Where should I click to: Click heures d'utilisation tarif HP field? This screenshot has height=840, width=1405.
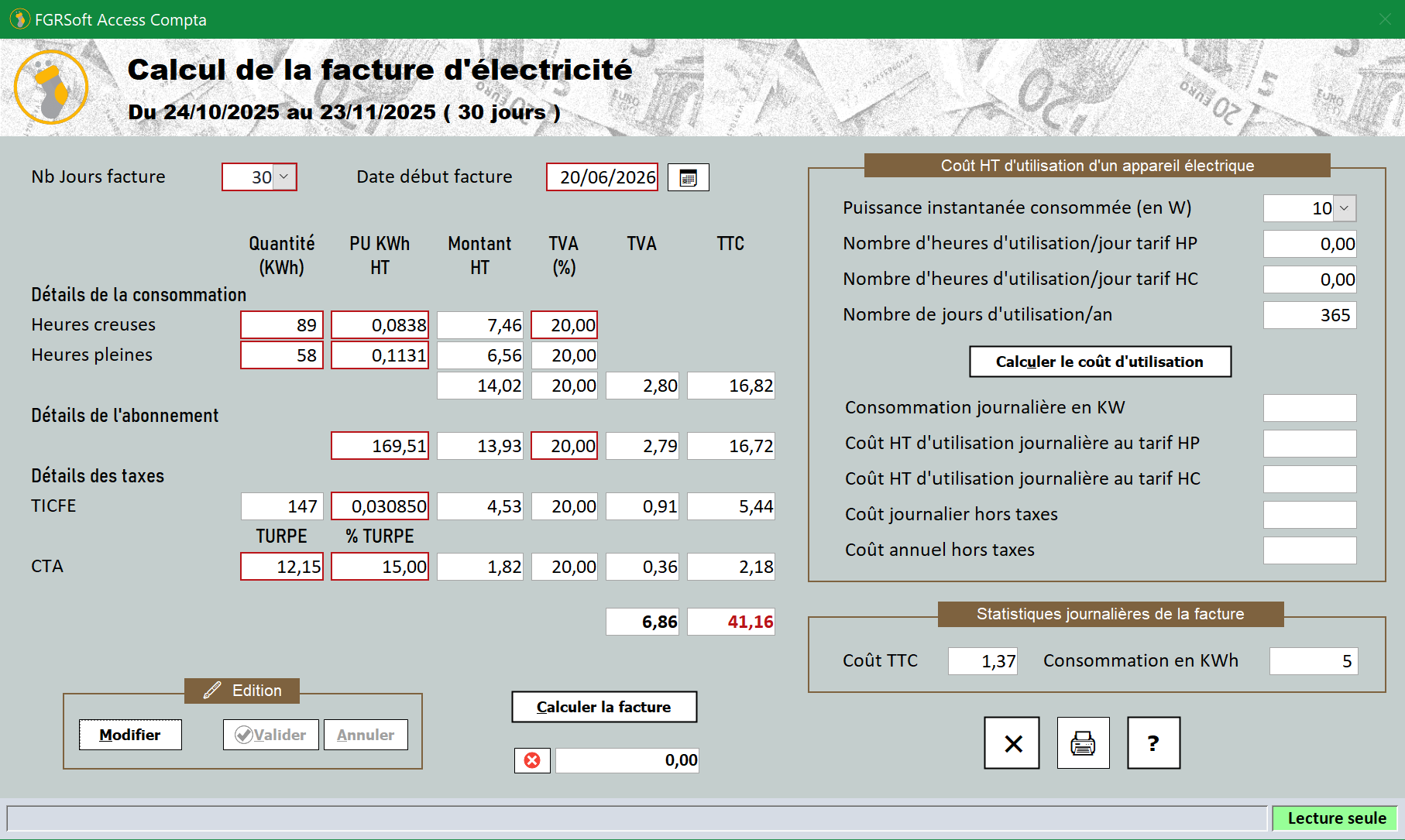pyautogui.click(x=1310, y=244)
